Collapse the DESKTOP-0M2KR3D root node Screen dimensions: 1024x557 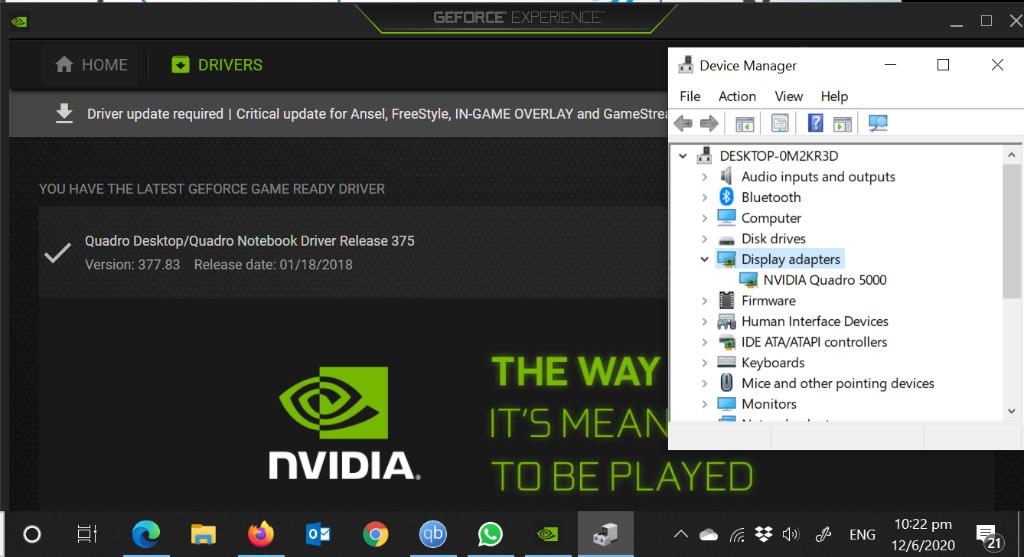(682, 156)
